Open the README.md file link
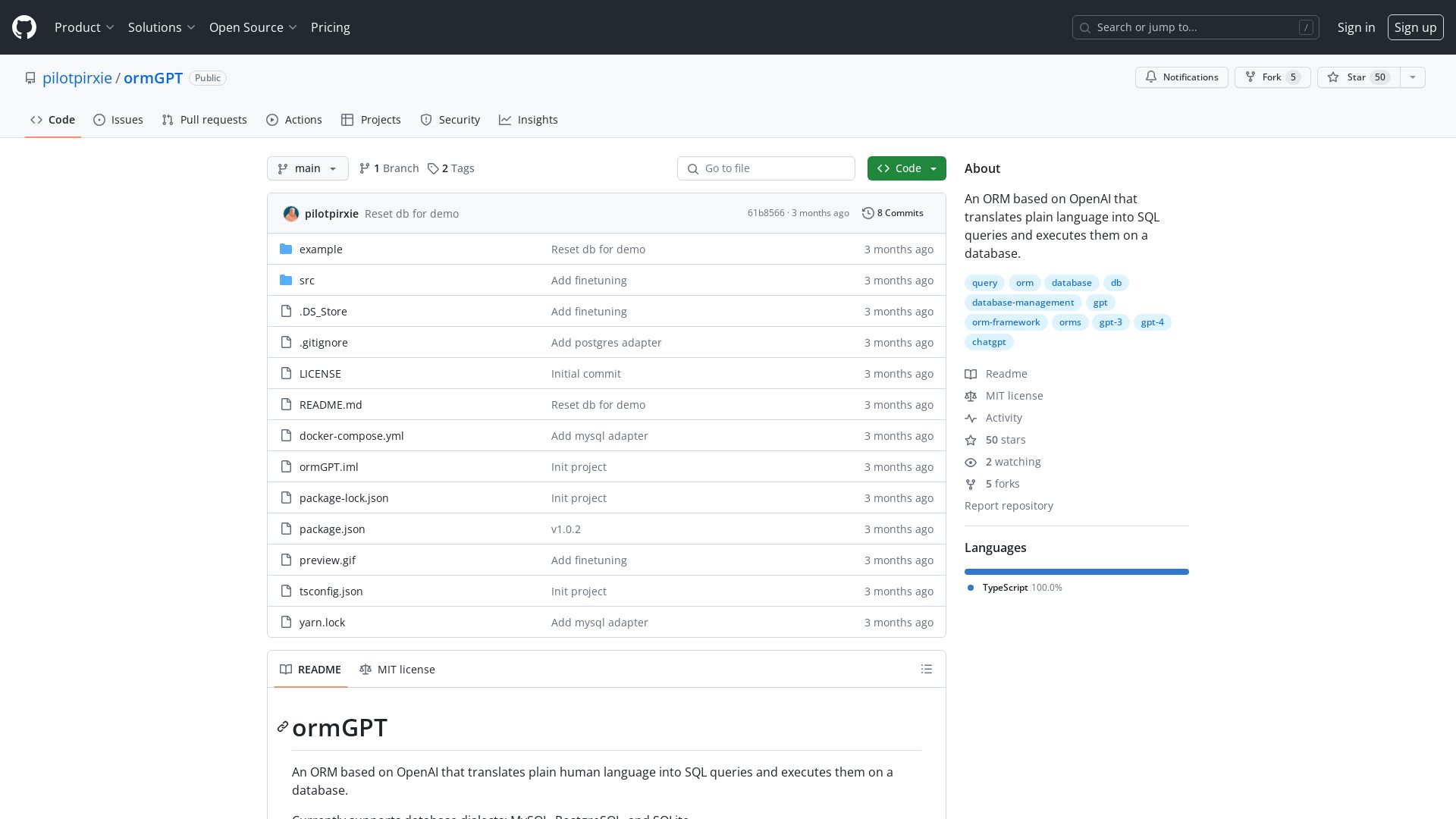The height and width of the screenshot is (819, 1456). pyautogui.click(x=330, y=404)
